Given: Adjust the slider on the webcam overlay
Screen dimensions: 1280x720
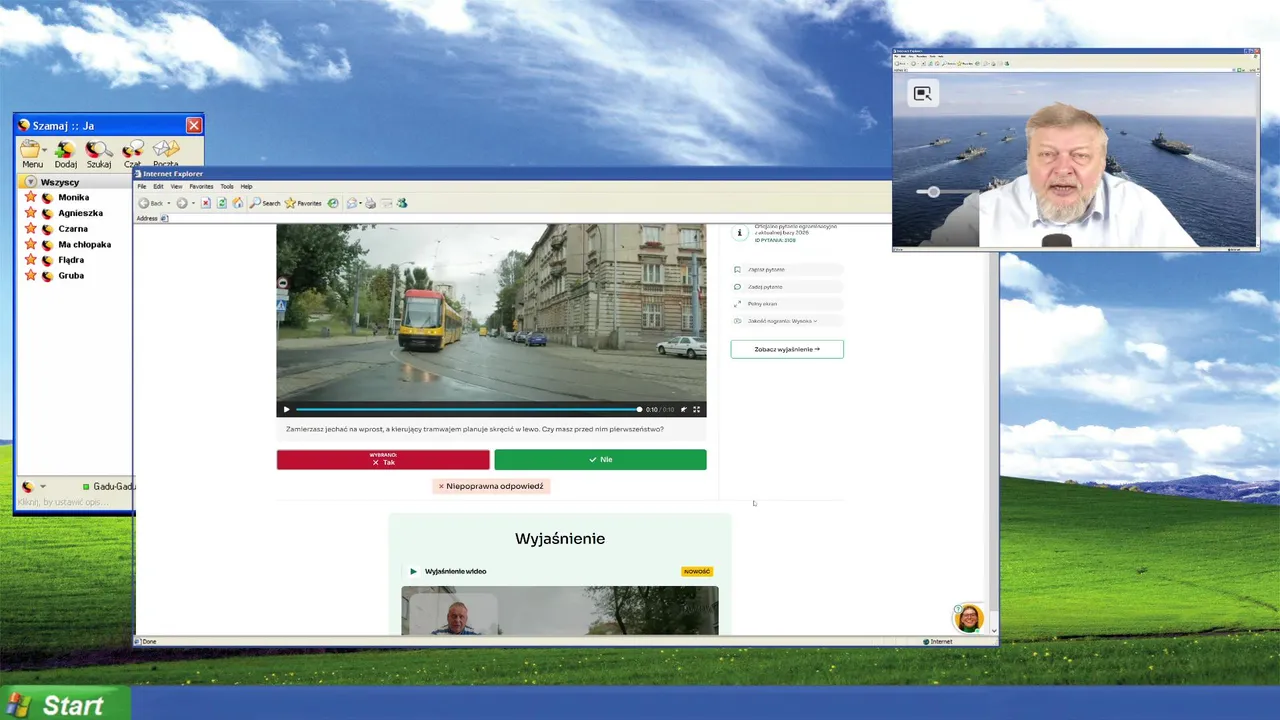Looking at the screenshot, I should click(x=933, y=192).
